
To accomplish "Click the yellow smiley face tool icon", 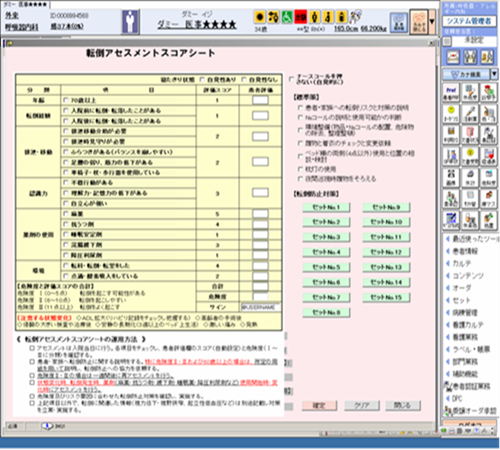I will [451, 114].
